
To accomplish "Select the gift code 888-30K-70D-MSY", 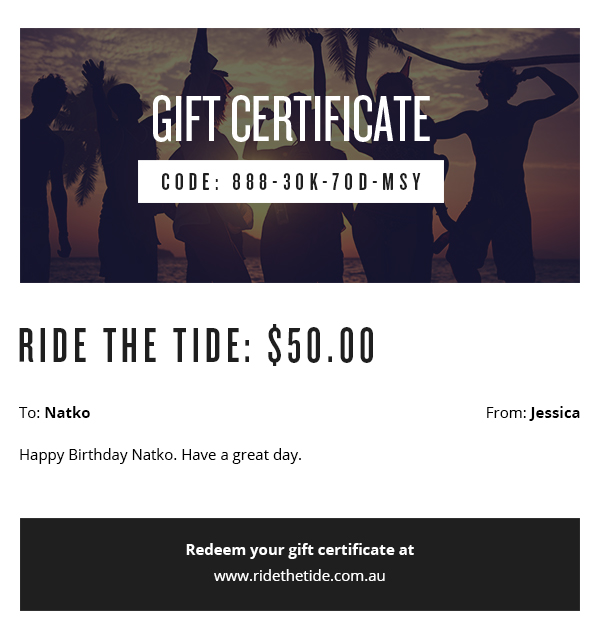I will tap(327, 182).
